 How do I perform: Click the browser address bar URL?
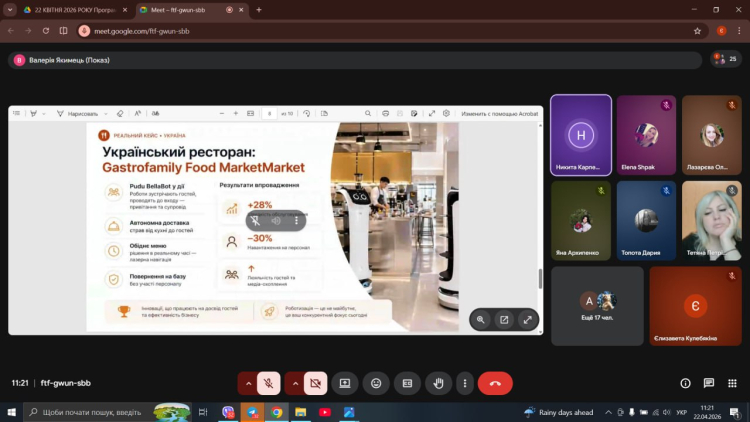142,31
